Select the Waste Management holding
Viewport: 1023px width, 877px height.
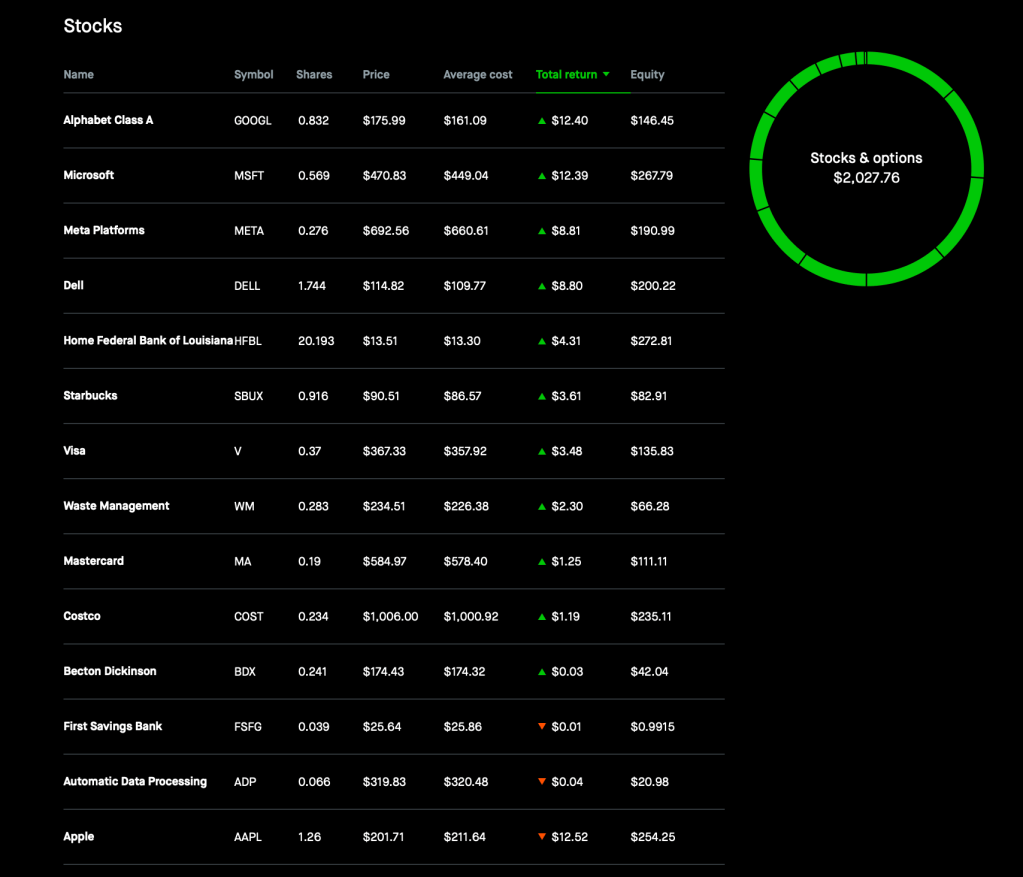(116, 506)
